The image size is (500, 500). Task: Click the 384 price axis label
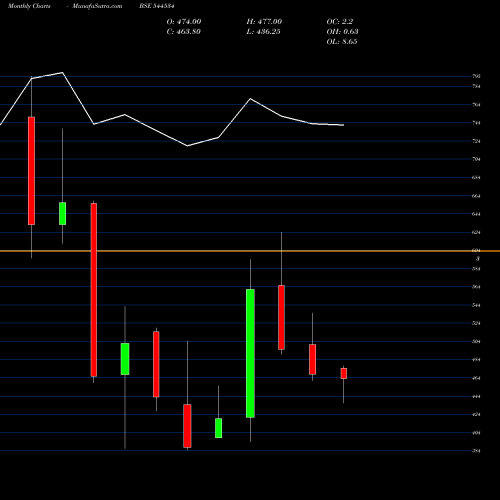pos(476,451)
